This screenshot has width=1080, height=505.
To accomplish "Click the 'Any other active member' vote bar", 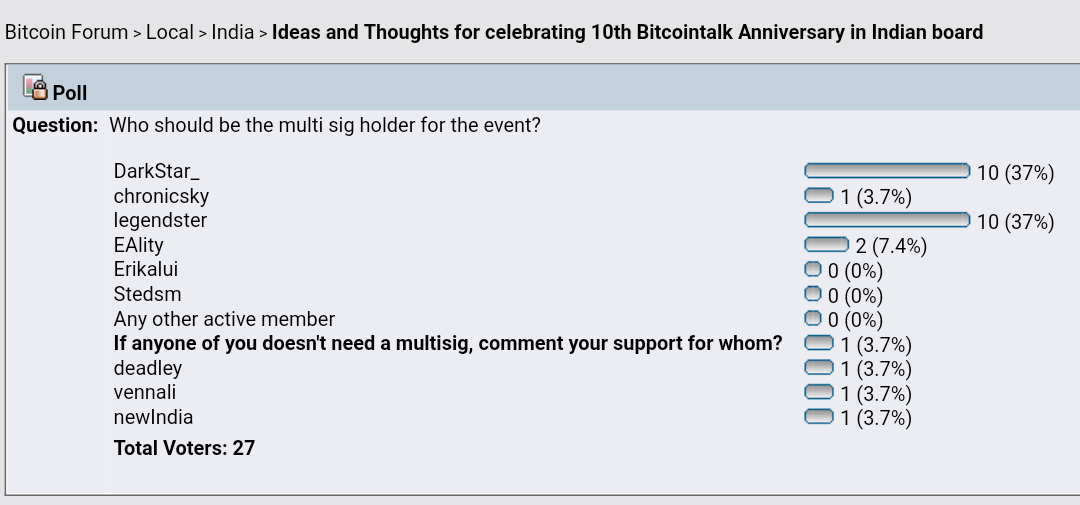I will pyautogui.click(x=813, y=318).
